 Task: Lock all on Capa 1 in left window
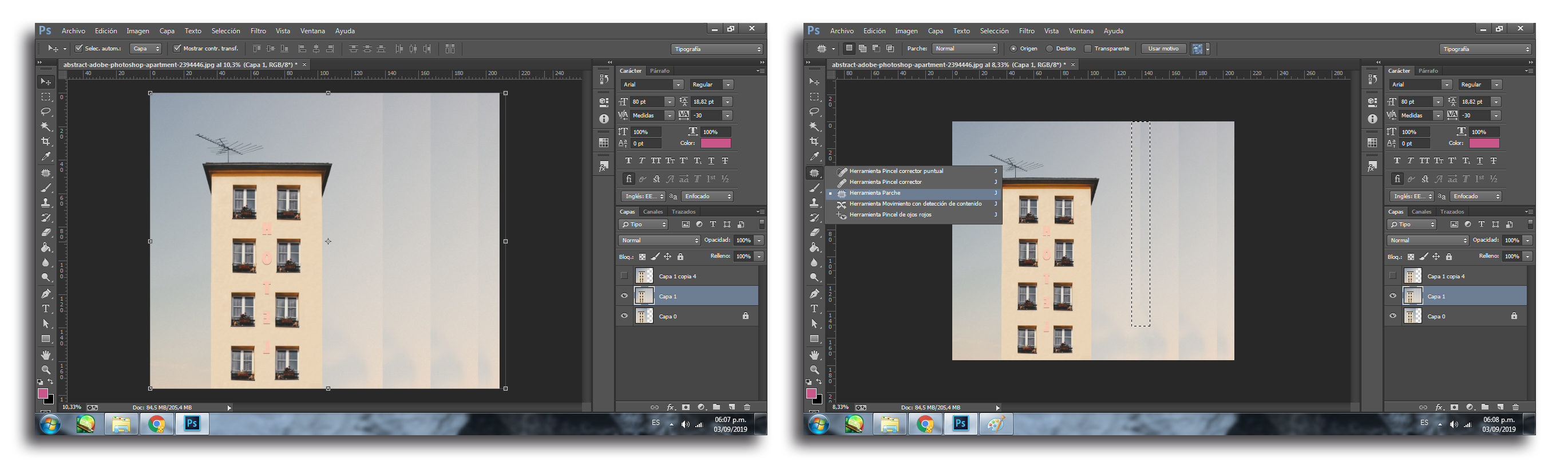coord(680,257)
